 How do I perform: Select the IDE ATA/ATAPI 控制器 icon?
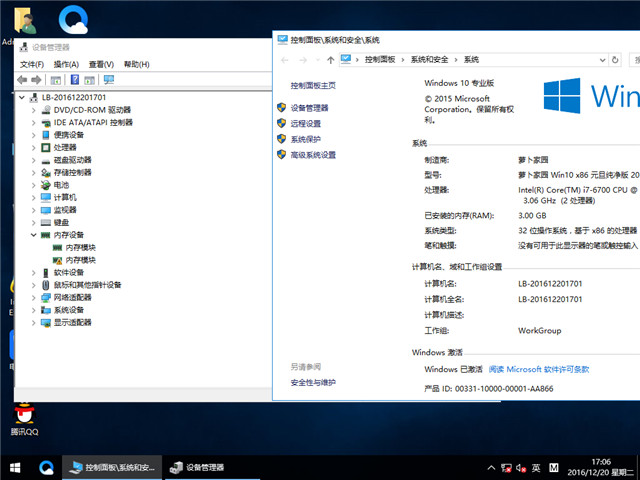tap(46, 122)
